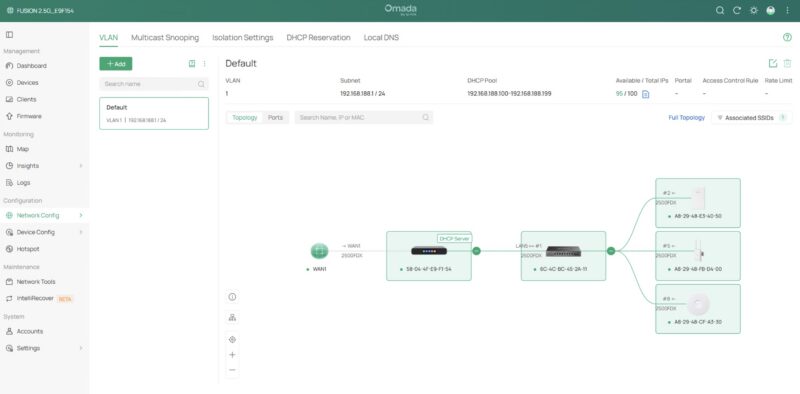Select access point A8-29-48-CF-A3-30
Screen dimensions: 800x394
coord(697,309)
